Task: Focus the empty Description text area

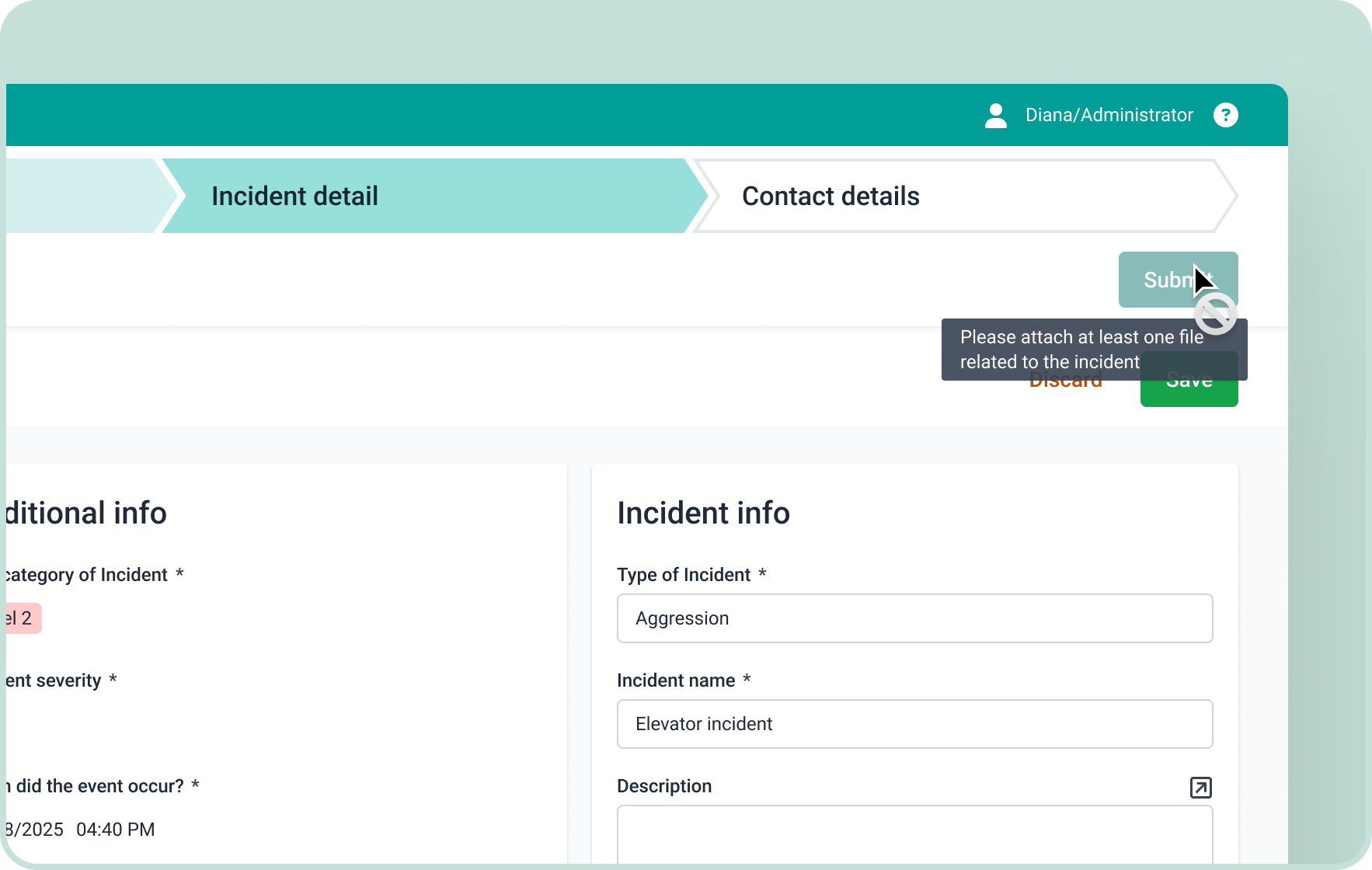Action: click(914, 835)
